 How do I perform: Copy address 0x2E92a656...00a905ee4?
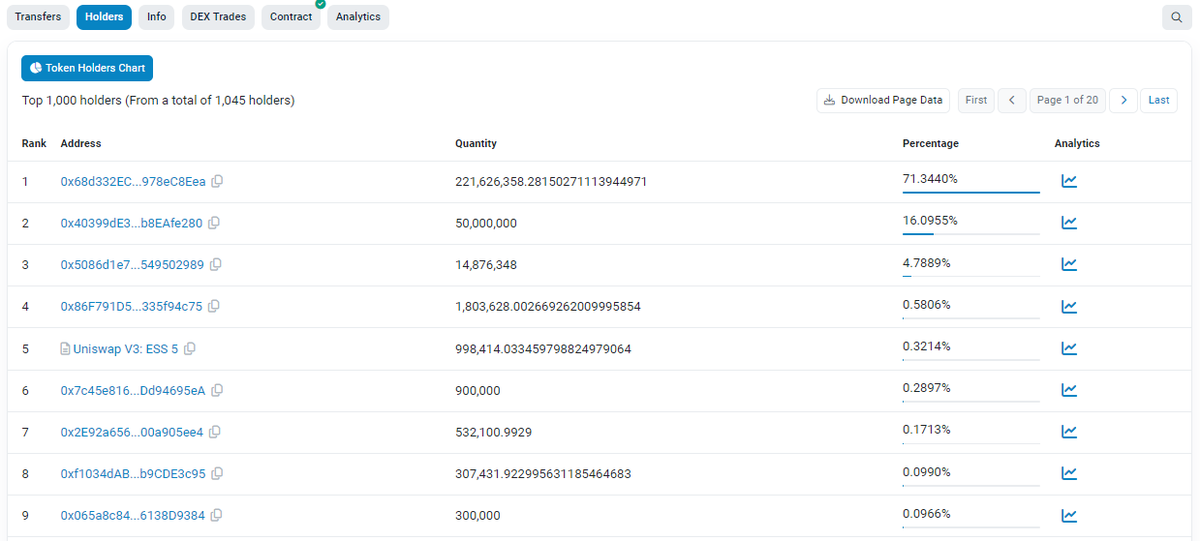click(215, 432)
